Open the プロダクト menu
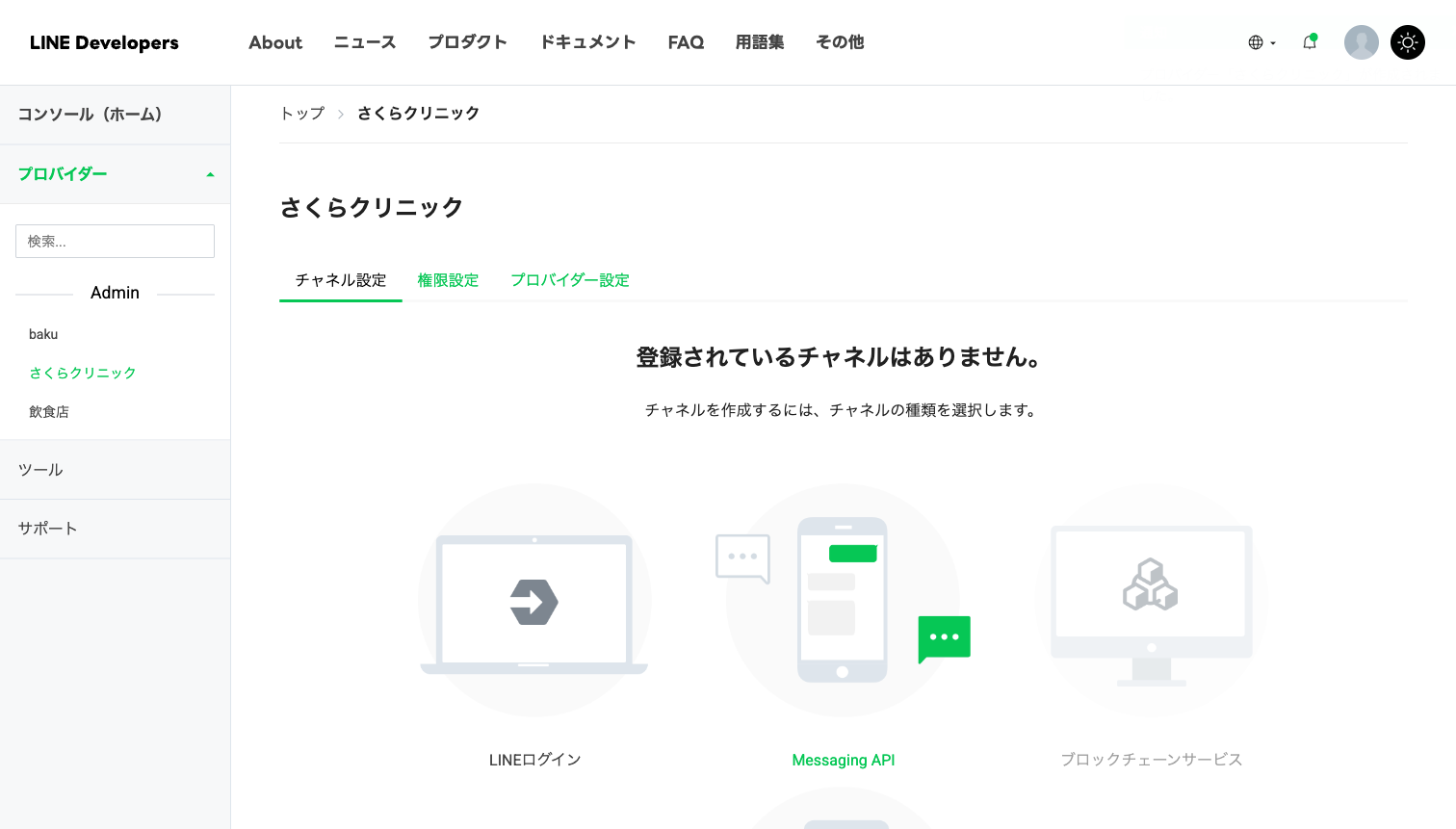Viewport: 1456px width, 829px height. pos(467,42)
